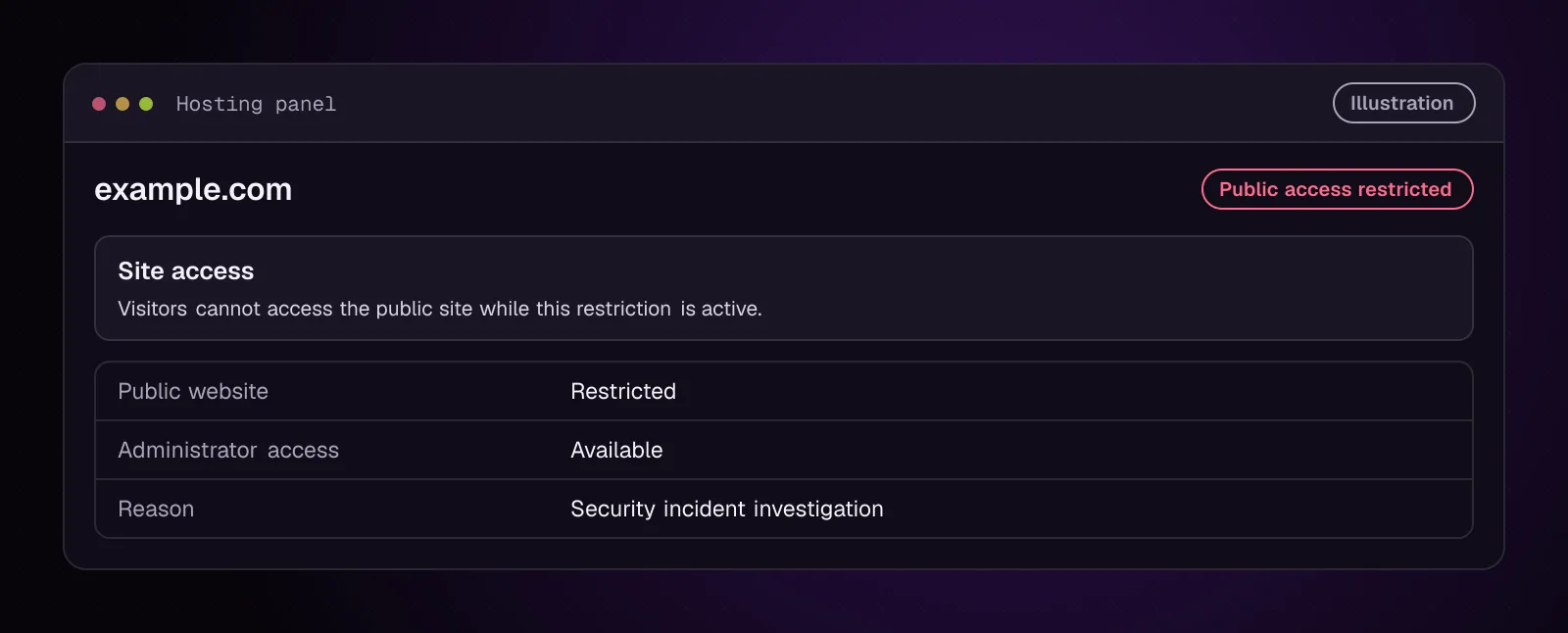
Task: Click the panel title bar area
Action: click(x=784, y=104)
